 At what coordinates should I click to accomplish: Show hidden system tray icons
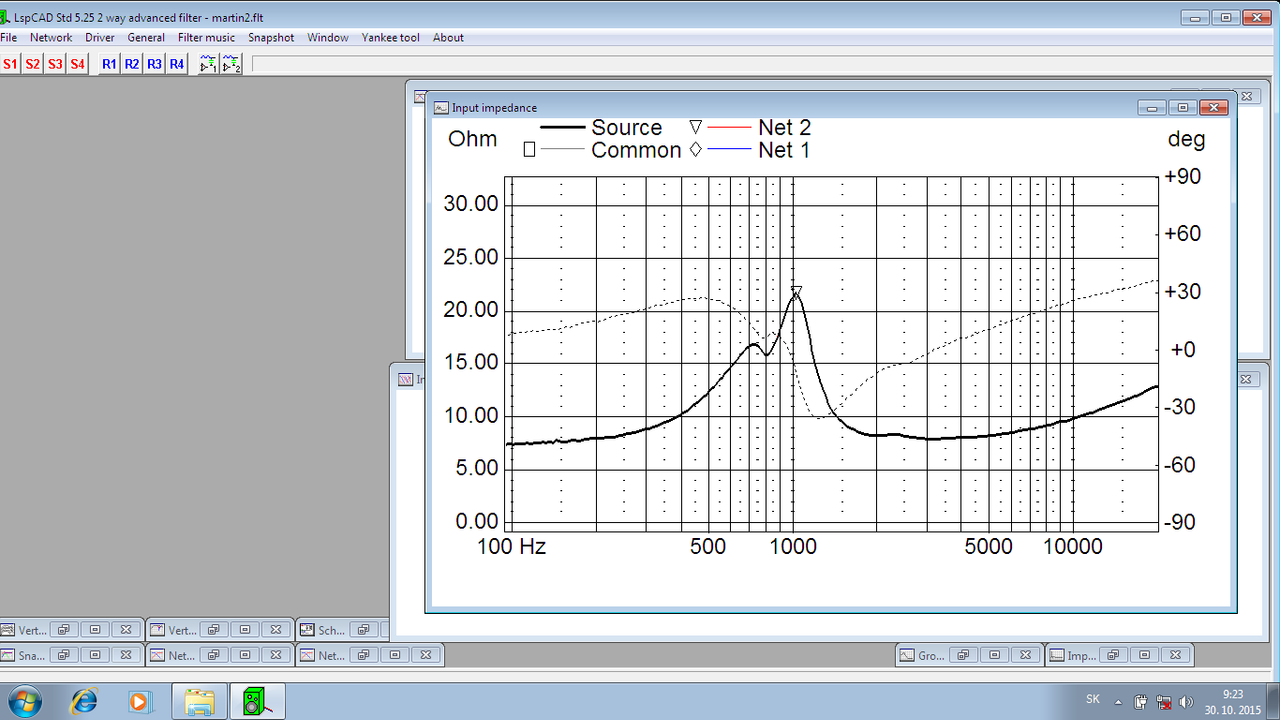[x=1117, y=701]
